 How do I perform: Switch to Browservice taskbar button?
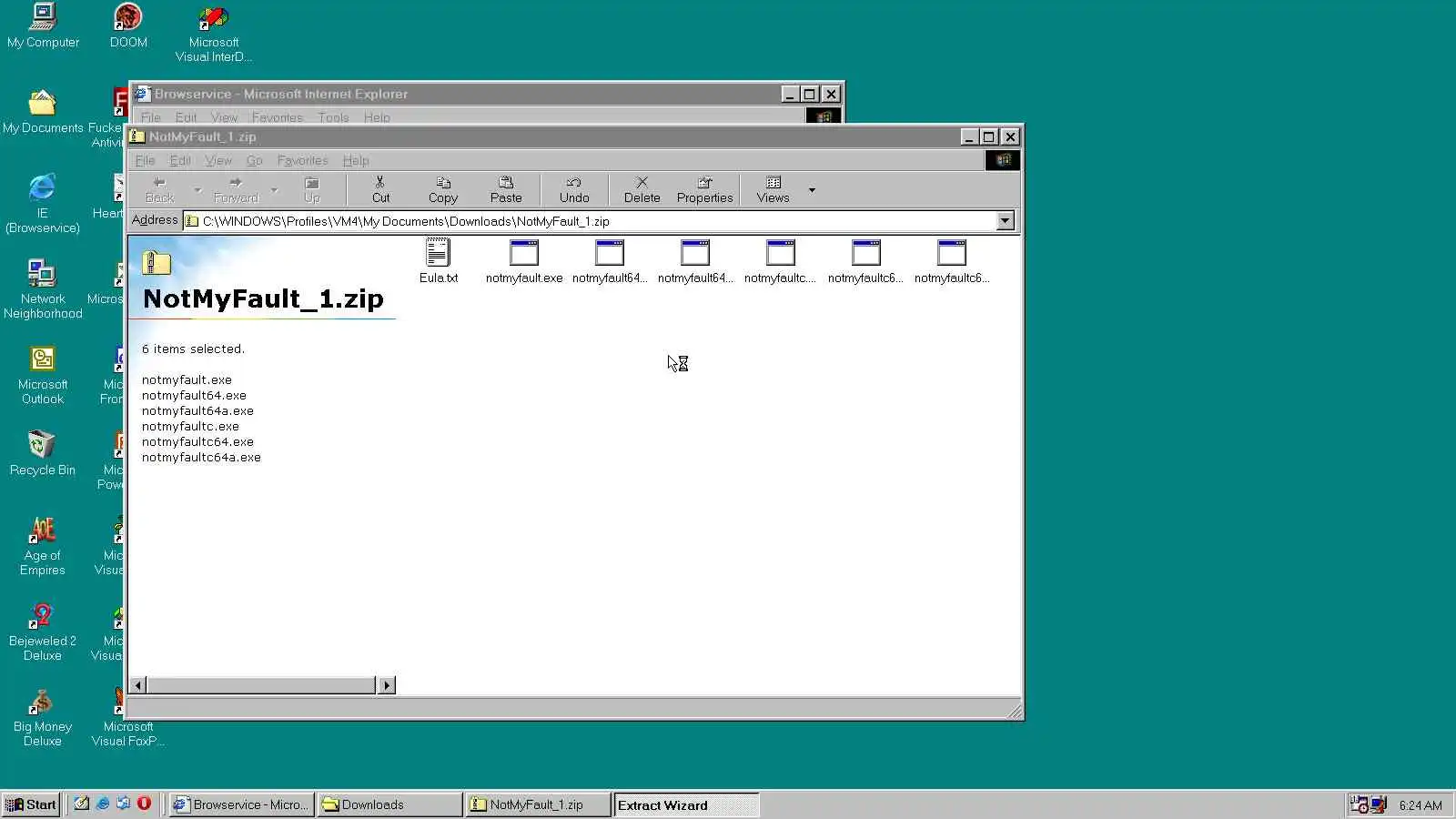[242, 804]
